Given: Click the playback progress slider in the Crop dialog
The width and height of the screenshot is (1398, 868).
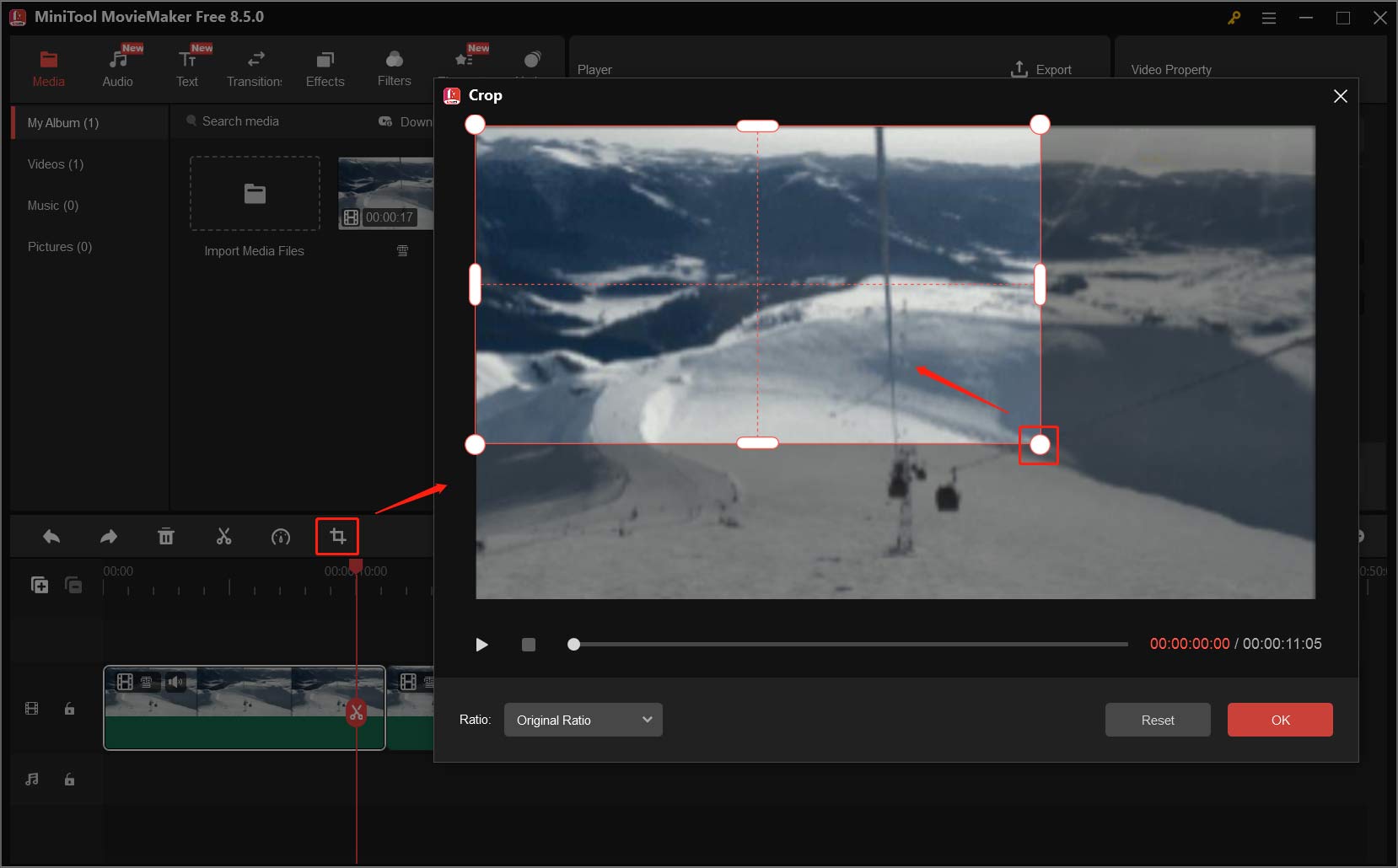Looking at the screenshot, I should 843,644.
